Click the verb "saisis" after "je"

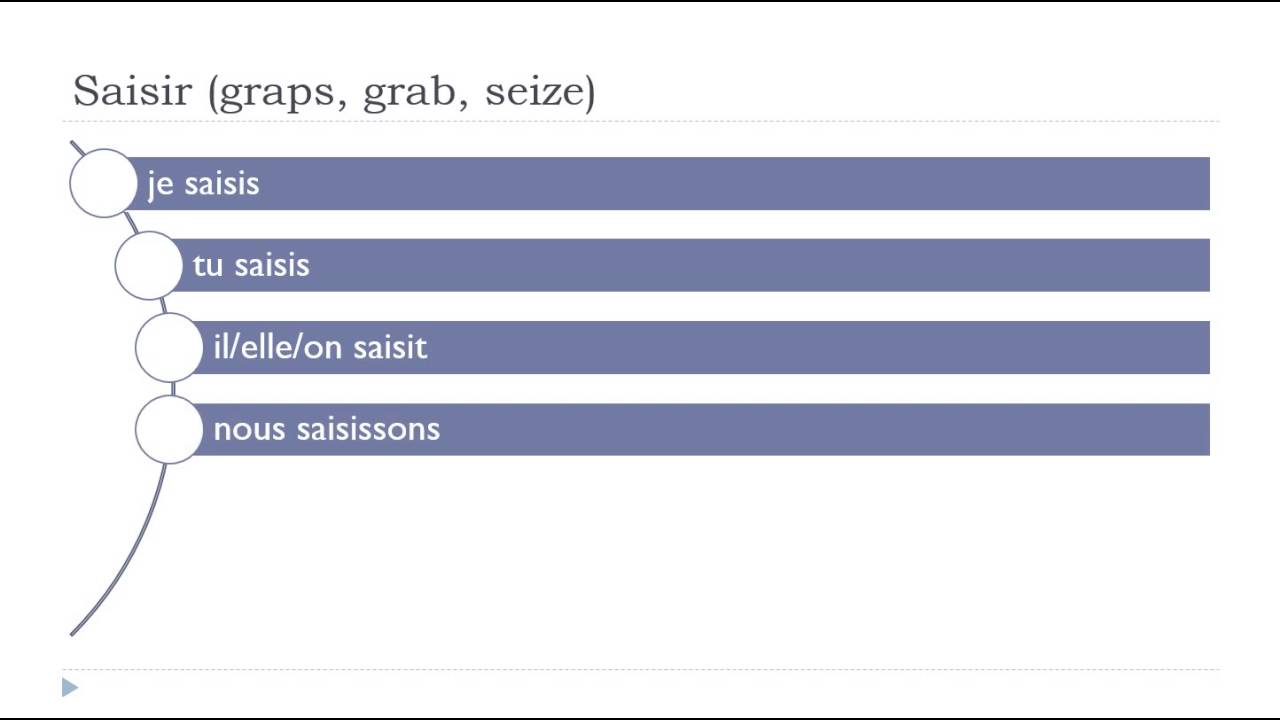pyautogui.click(x=221, y=184)
